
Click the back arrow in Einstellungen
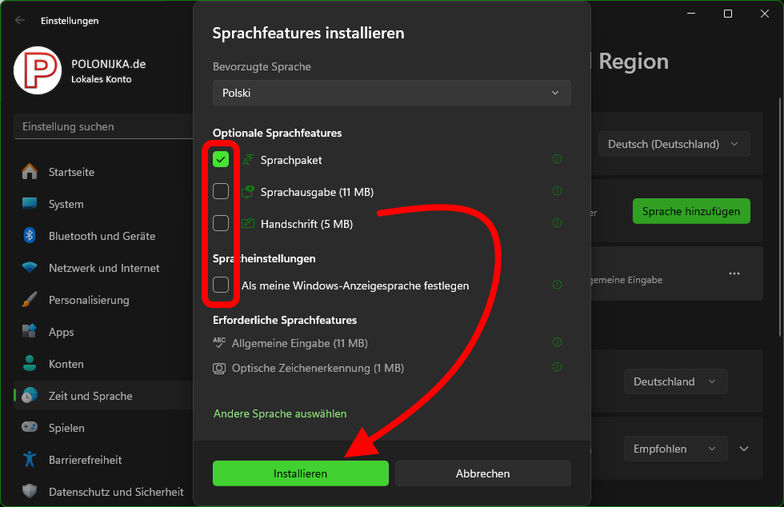click(20, 20)
